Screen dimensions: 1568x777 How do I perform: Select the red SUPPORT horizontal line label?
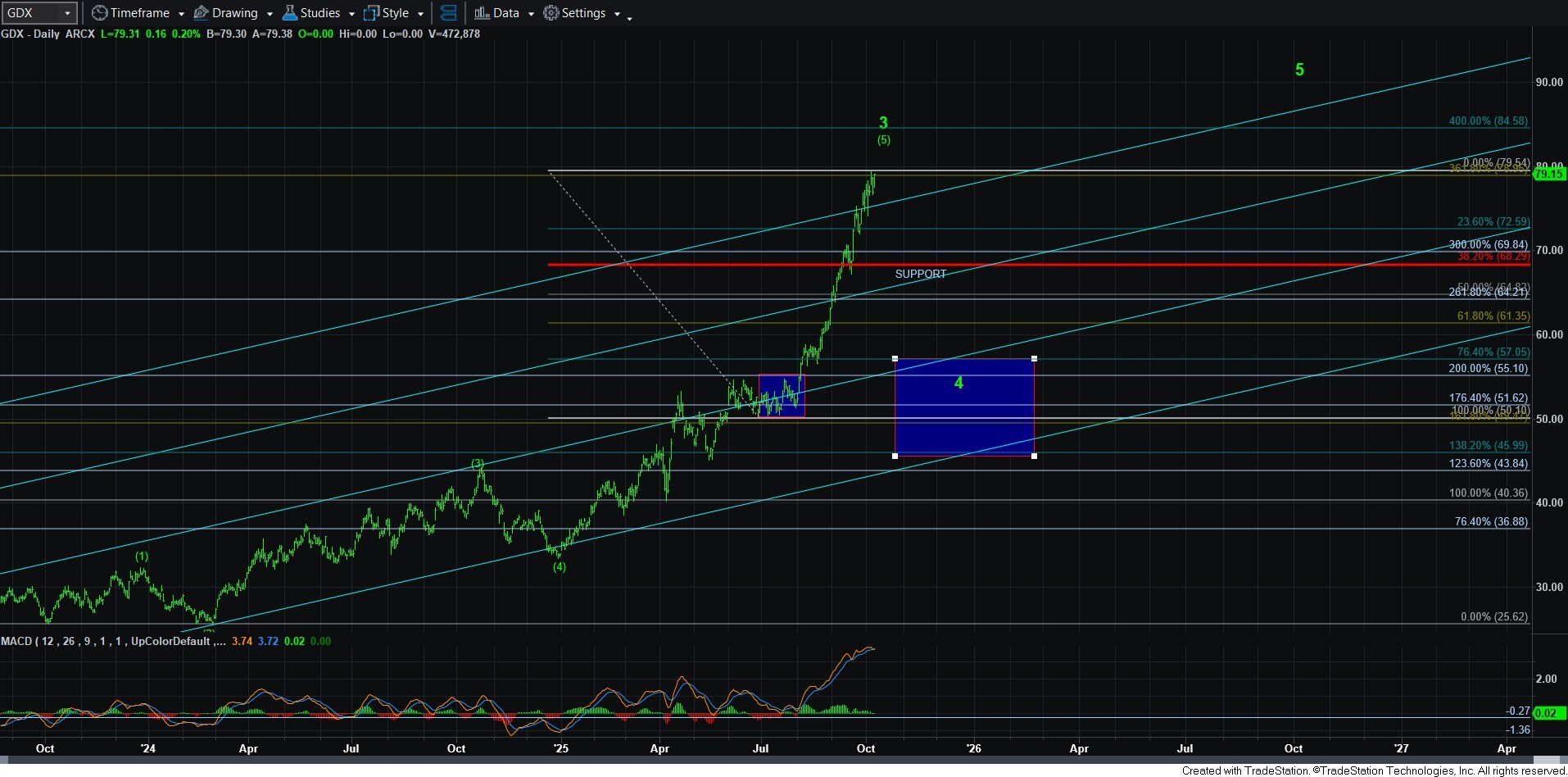pyautogui.click(x=920, y=274)
